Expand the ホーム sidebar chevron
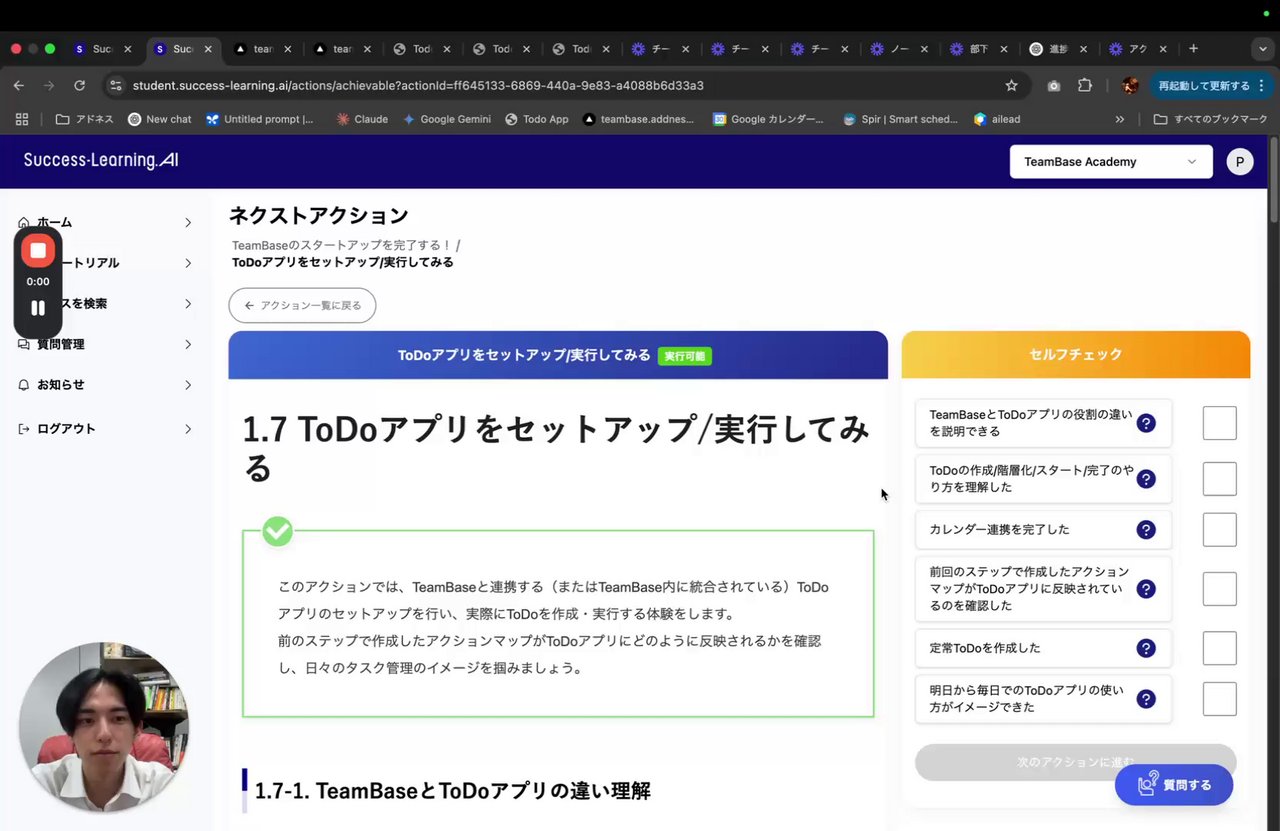Image resolution: width=1280 pixels, height=831 pixels. click(188, 222)
